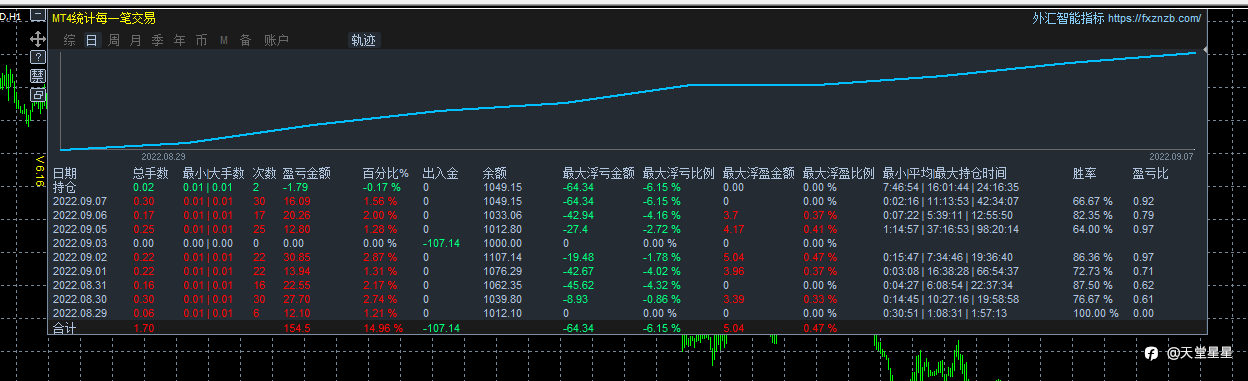The image size is (1248, 381).
Task: Click the -1.79 open position profit value
Action: point(295,187)
